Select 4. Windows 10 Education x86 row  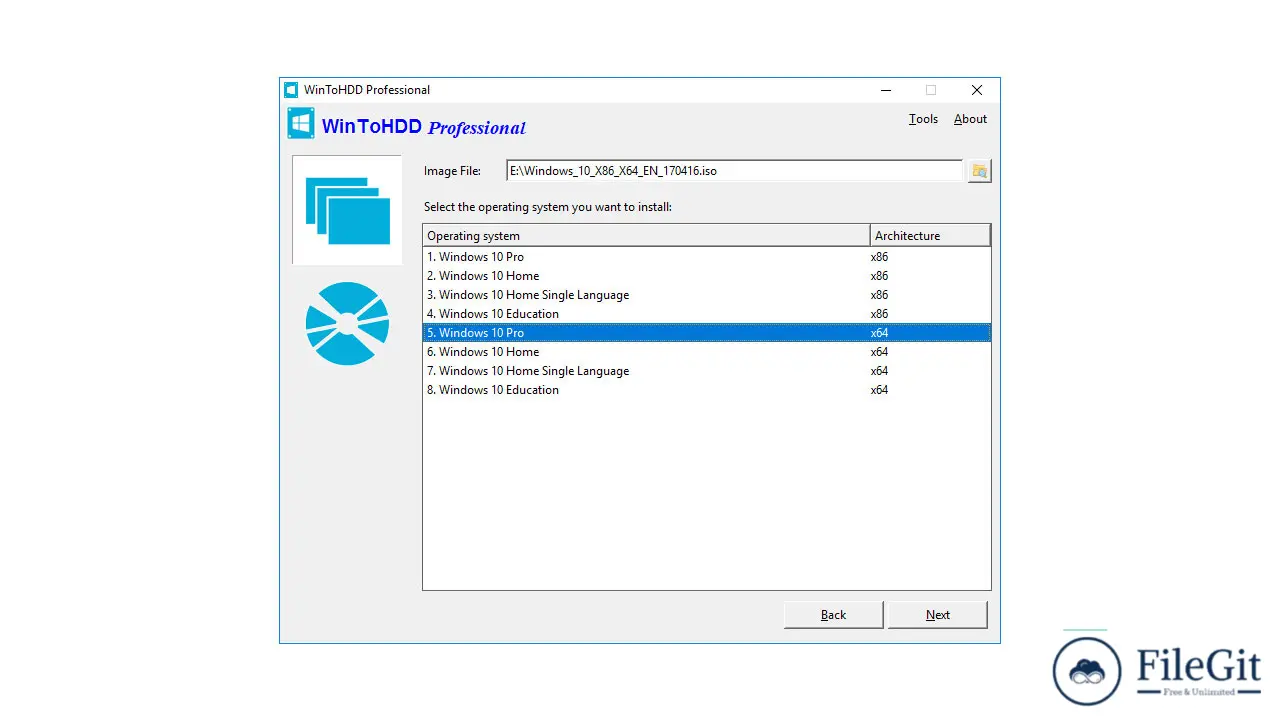point(707,314)
